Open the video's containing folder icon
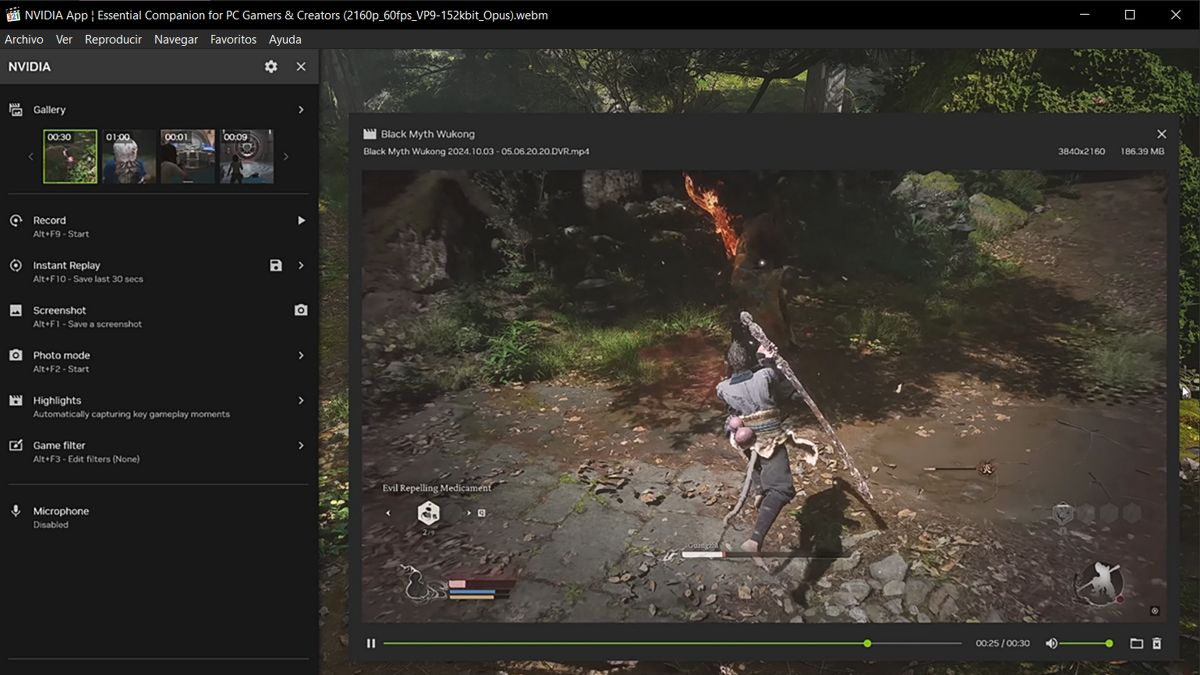1200x675 pixels. click(x=1137, y=643)
